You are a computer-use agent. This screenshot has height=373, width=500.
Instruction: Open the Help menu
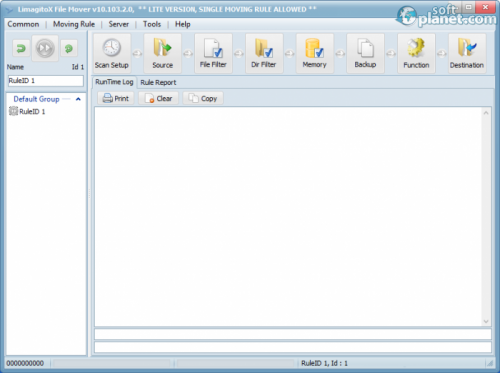[x=183, y=24]
